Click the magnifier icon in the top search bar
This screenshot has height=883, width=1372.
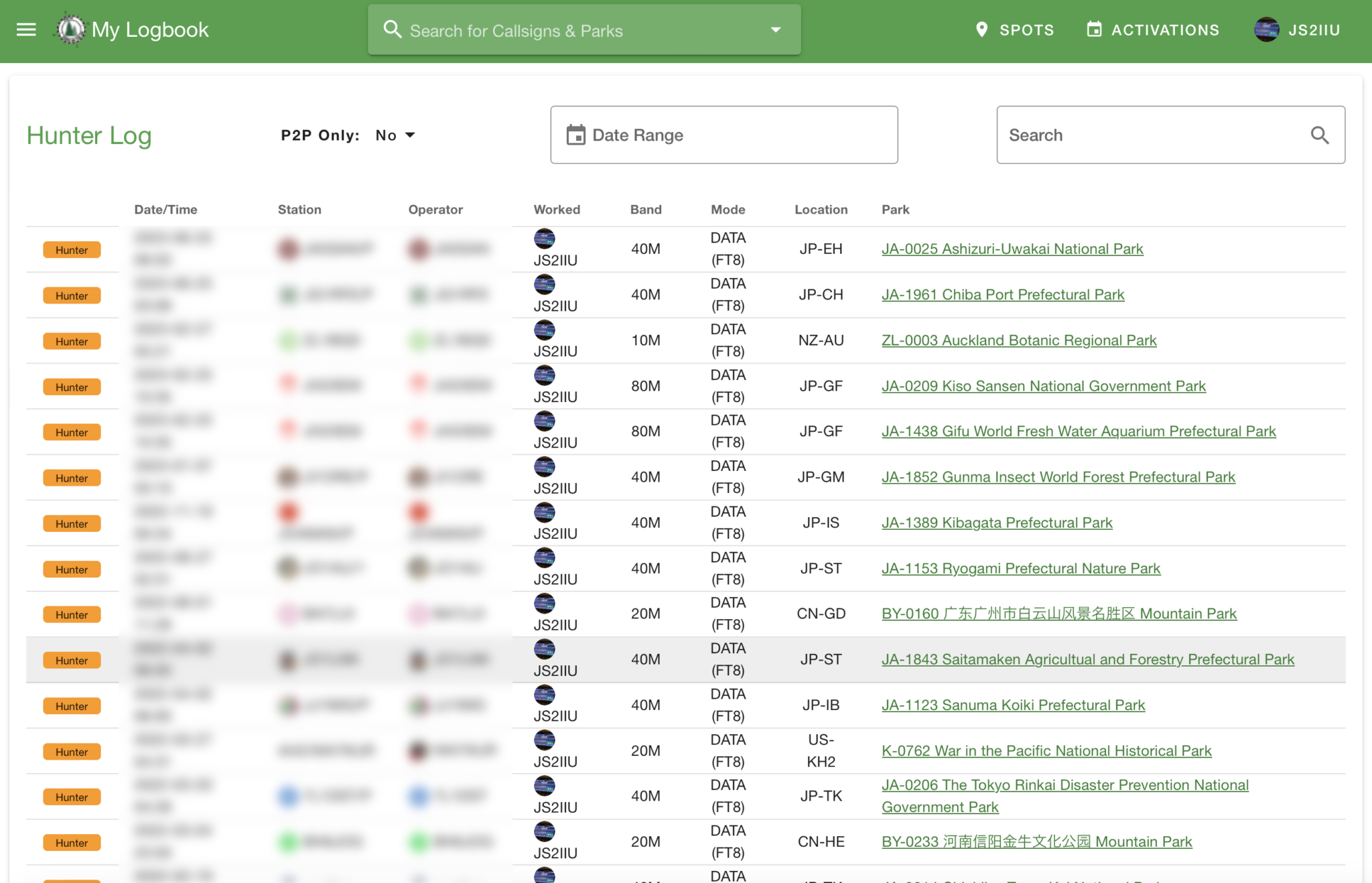(392, 29)
